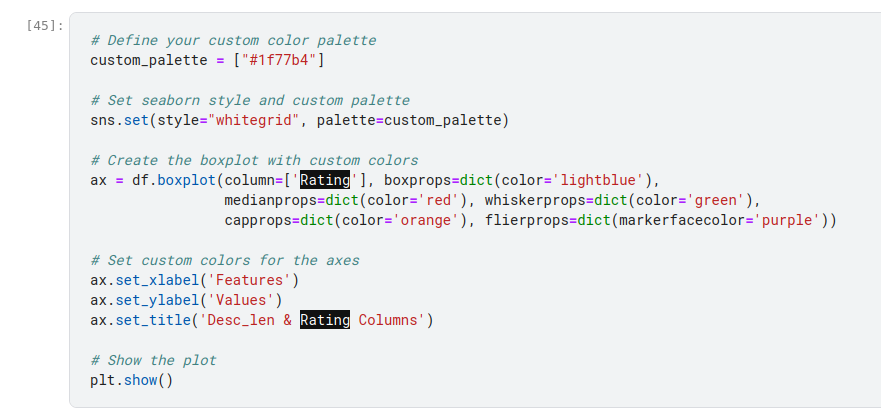
Task: Click the "Create the boxplot with custom colors" comment
Action: coord(254,160)
